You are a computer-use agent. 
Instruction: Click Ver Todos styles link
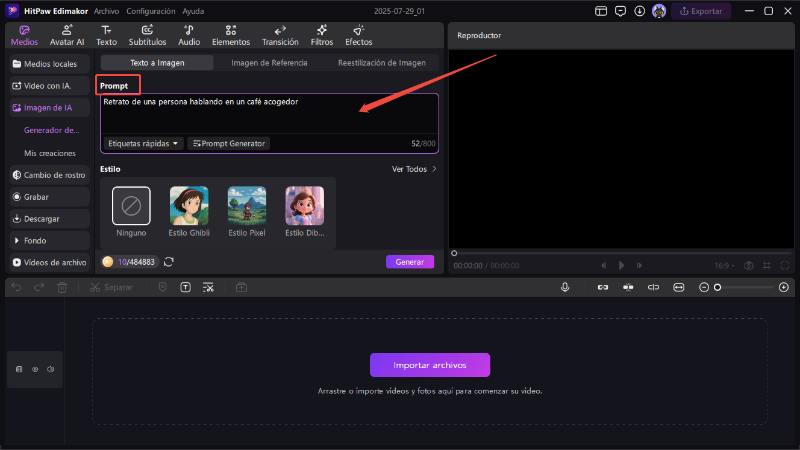[414, 169]
